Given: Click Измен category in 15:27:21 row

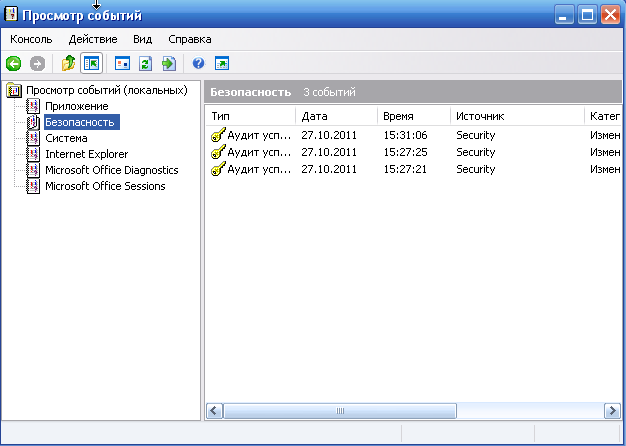Looking at the screenshot, I should click(605, 169).
